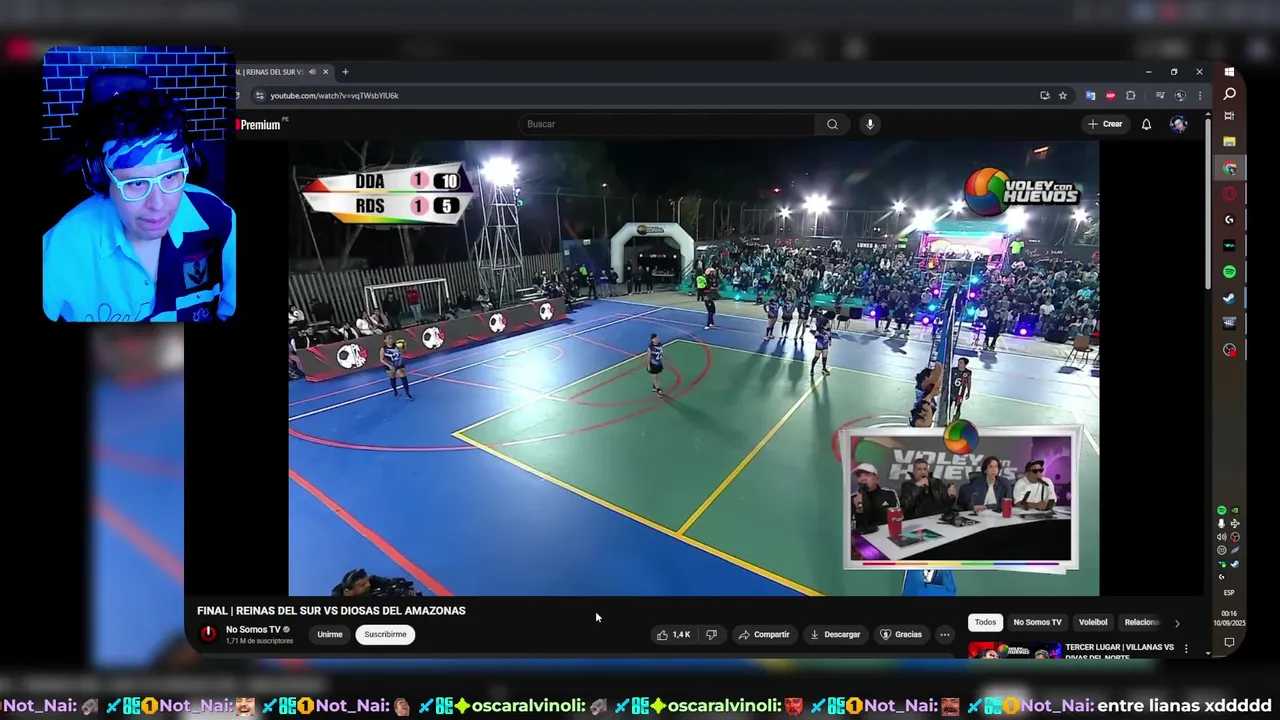Open the media controls icon in Chrome toolbar
Viewport: 1280px width, 720px height.
1160,96
